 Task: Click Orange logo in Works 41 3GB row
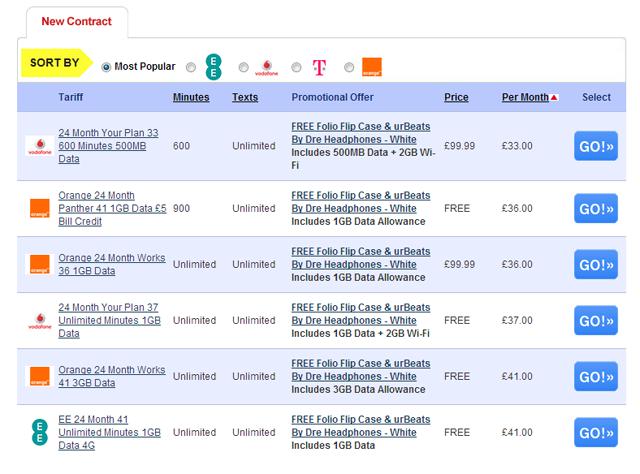coord(40,376)
